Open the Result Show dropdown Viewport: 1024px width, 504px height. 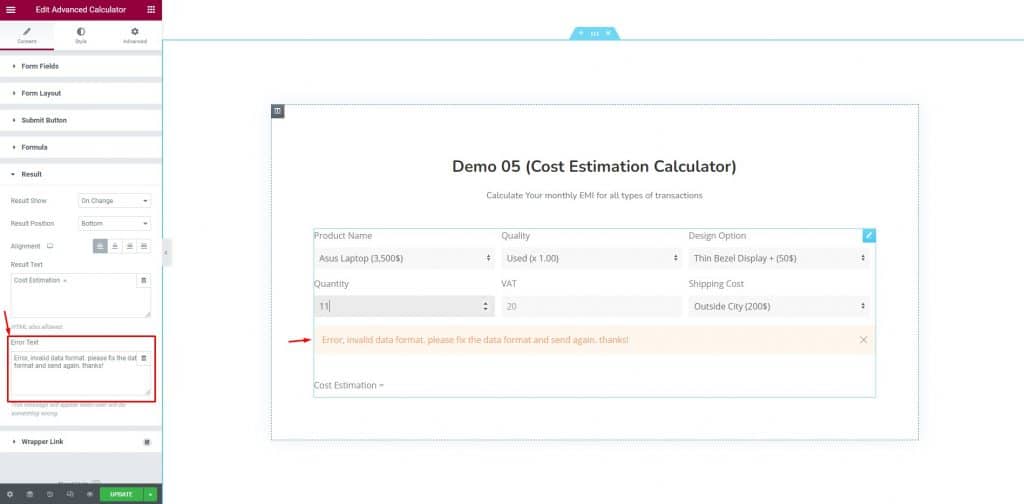pyautogui.click(x=114, y=200)
